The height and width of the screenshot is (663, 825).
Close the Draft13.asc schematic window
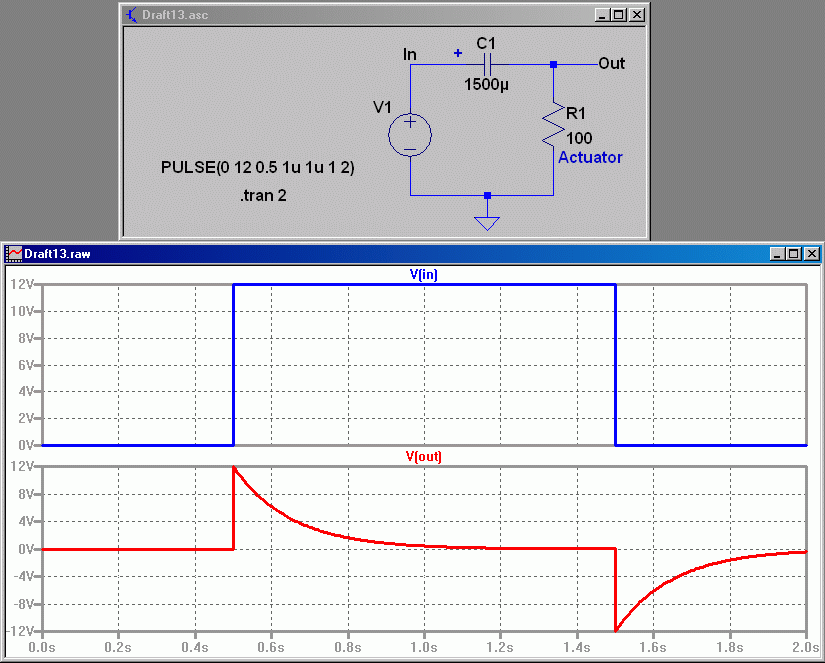click(637, 15)
